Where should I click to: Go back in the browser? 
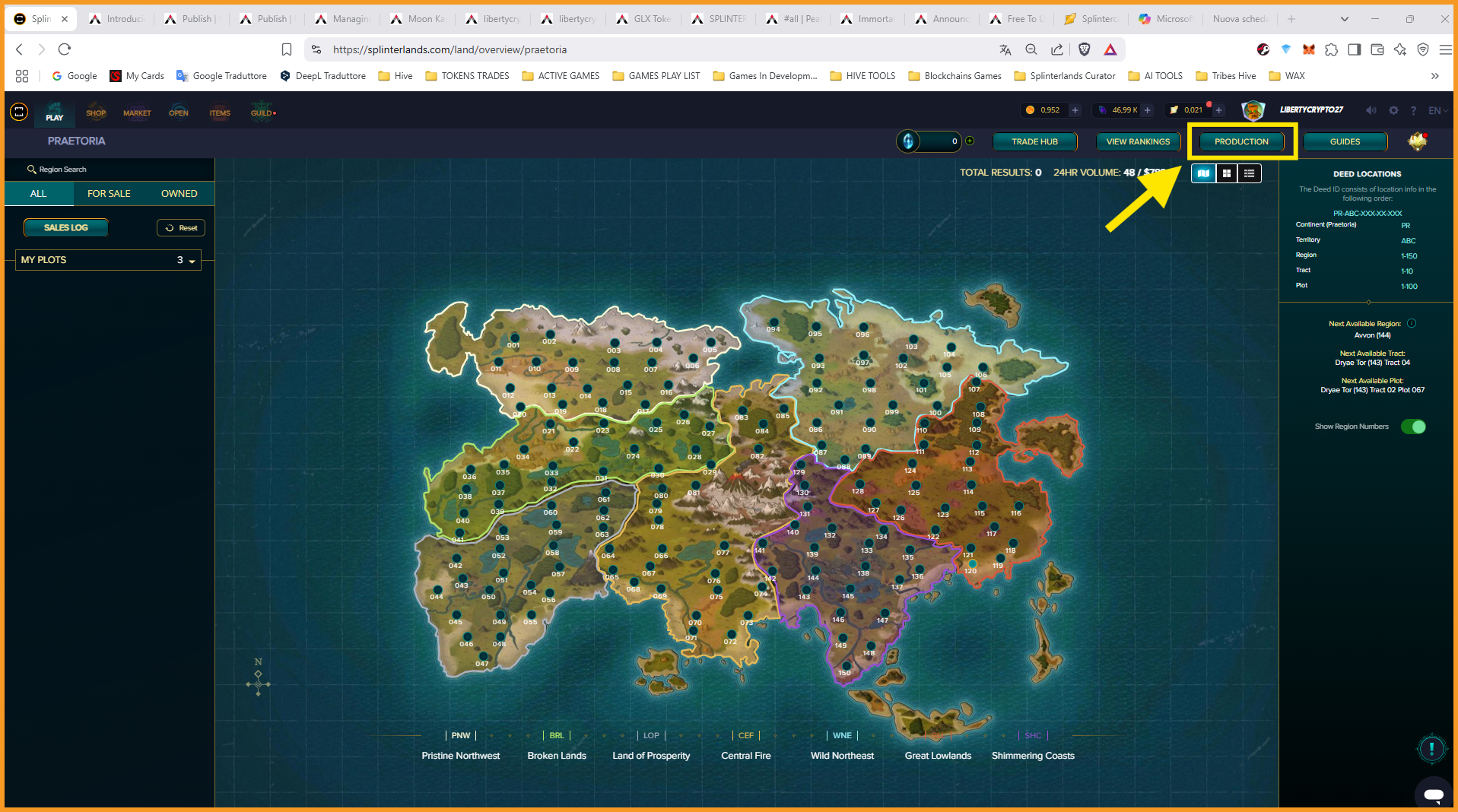(20, 49)
